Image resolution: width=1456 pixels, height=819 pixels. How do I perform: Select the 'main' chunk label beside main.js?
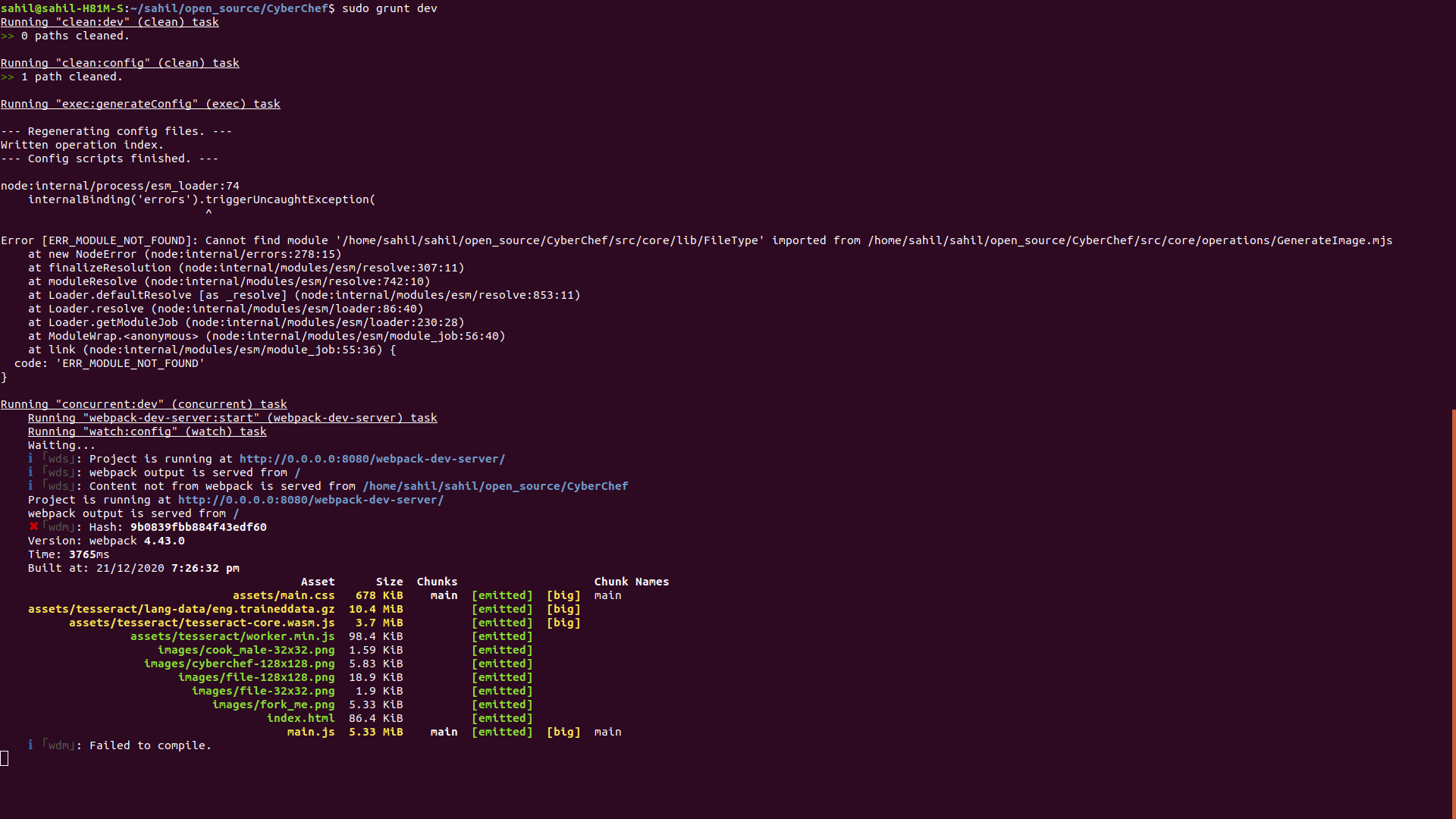pyautogui.click(x=444, y=732)
